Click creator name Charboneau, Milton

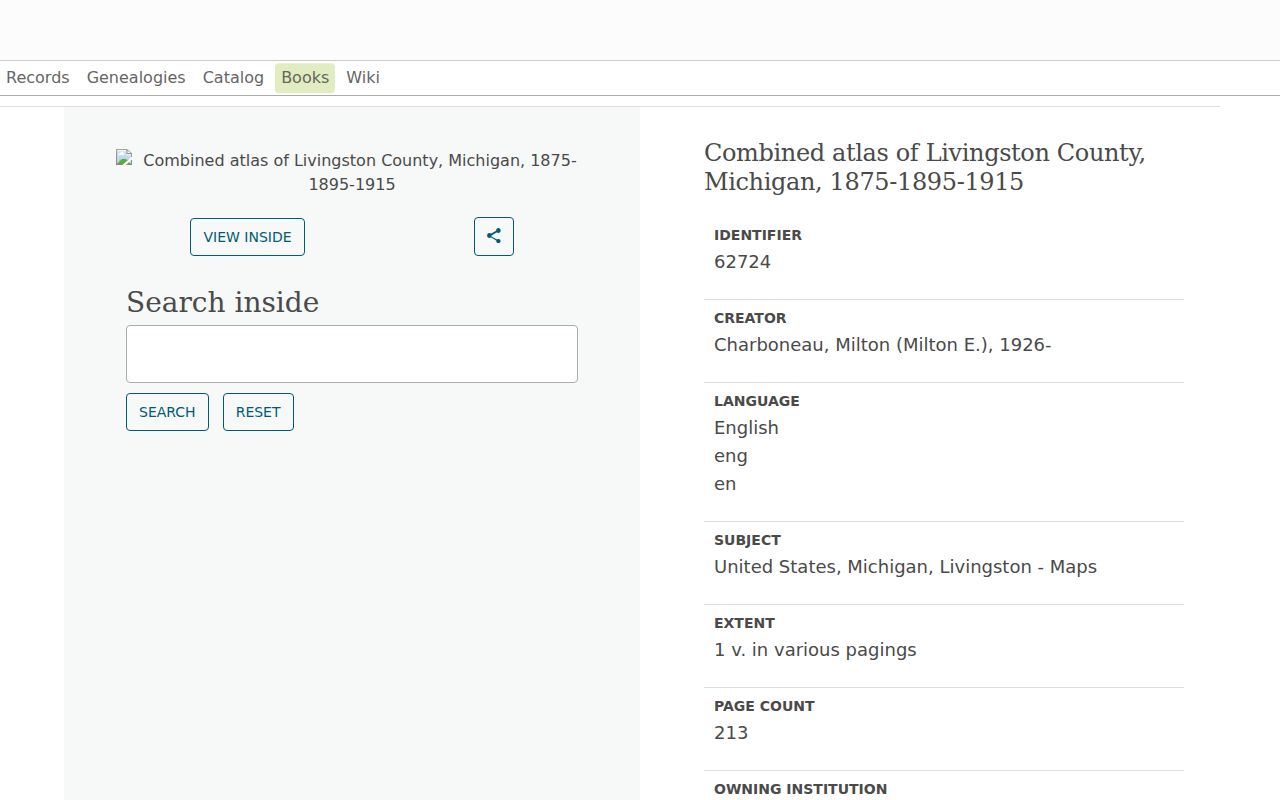[x=882, y=345]
